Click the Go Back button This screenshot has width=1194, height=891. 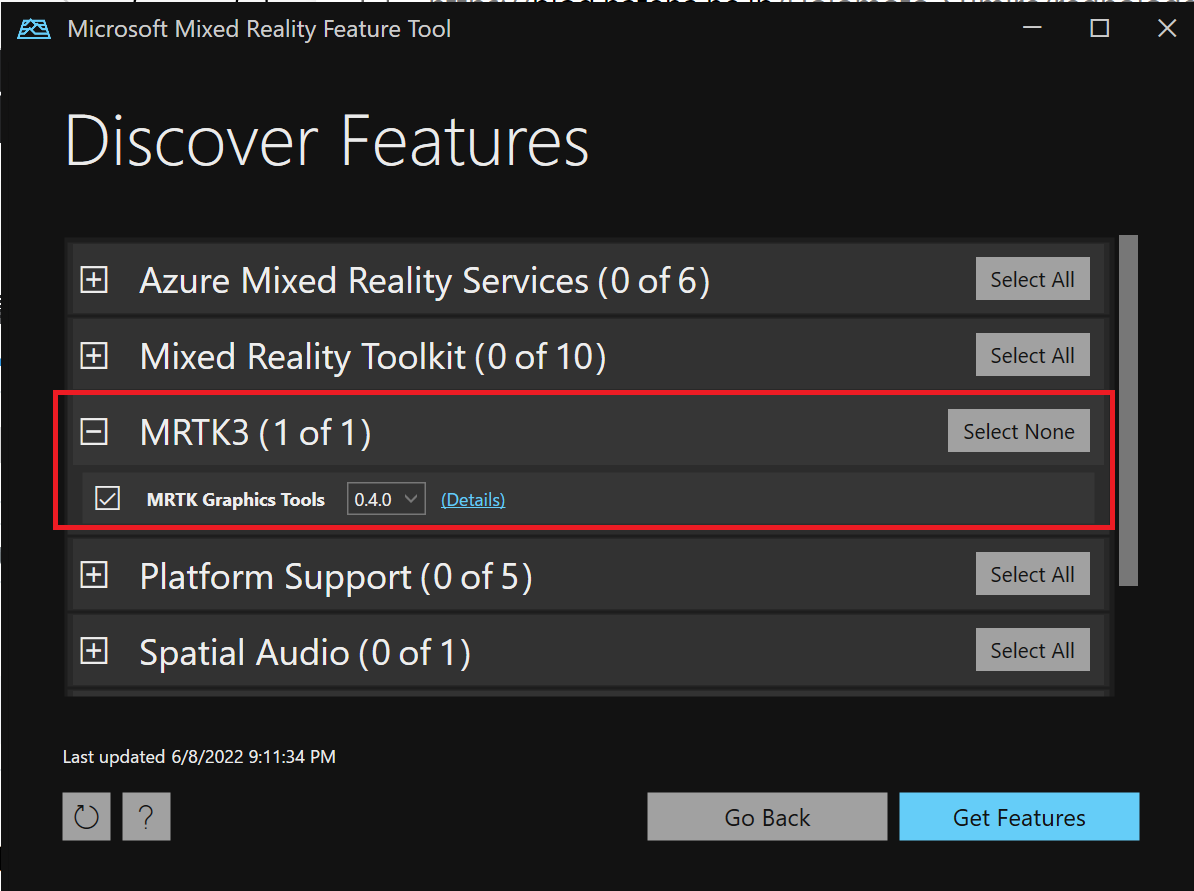pyautogui.click(x=766, y=816)
